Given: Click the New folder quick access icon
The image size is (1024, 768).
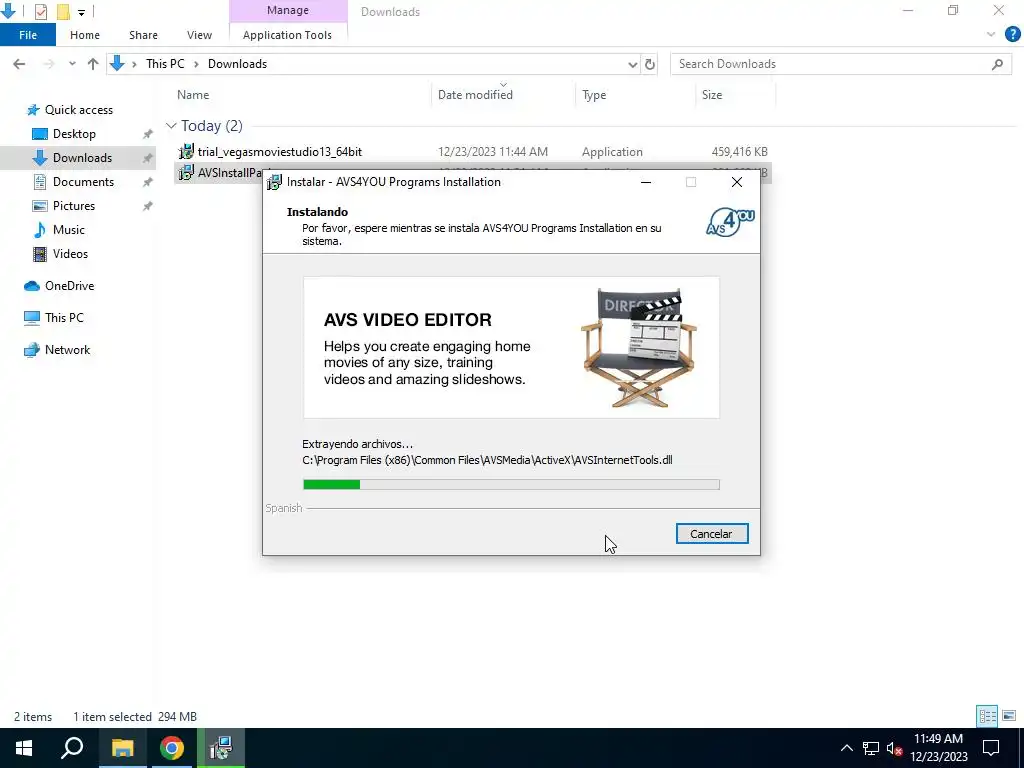Looking at the screenshot, I should click(x=63, y=11).
